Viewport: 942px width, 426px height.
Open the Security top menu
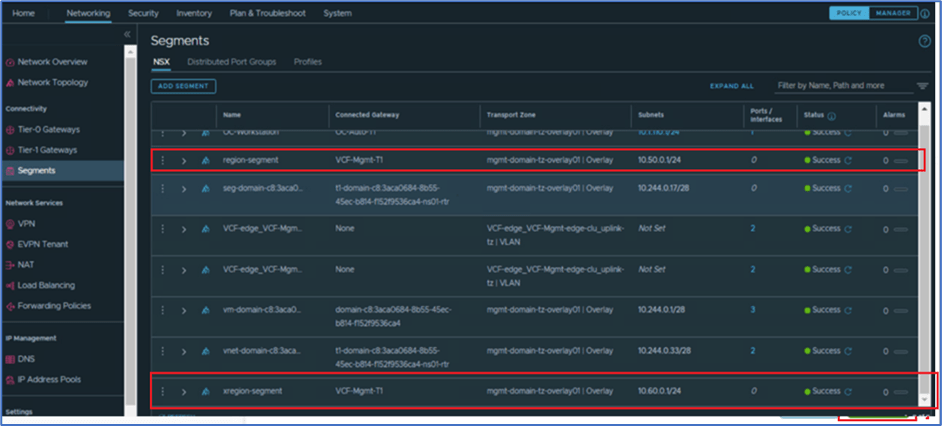143,13
